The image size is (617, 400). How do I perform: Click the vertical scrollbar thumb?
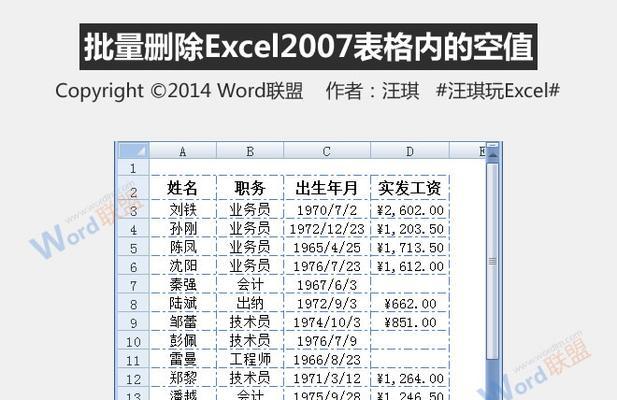[x=492, y=261]
